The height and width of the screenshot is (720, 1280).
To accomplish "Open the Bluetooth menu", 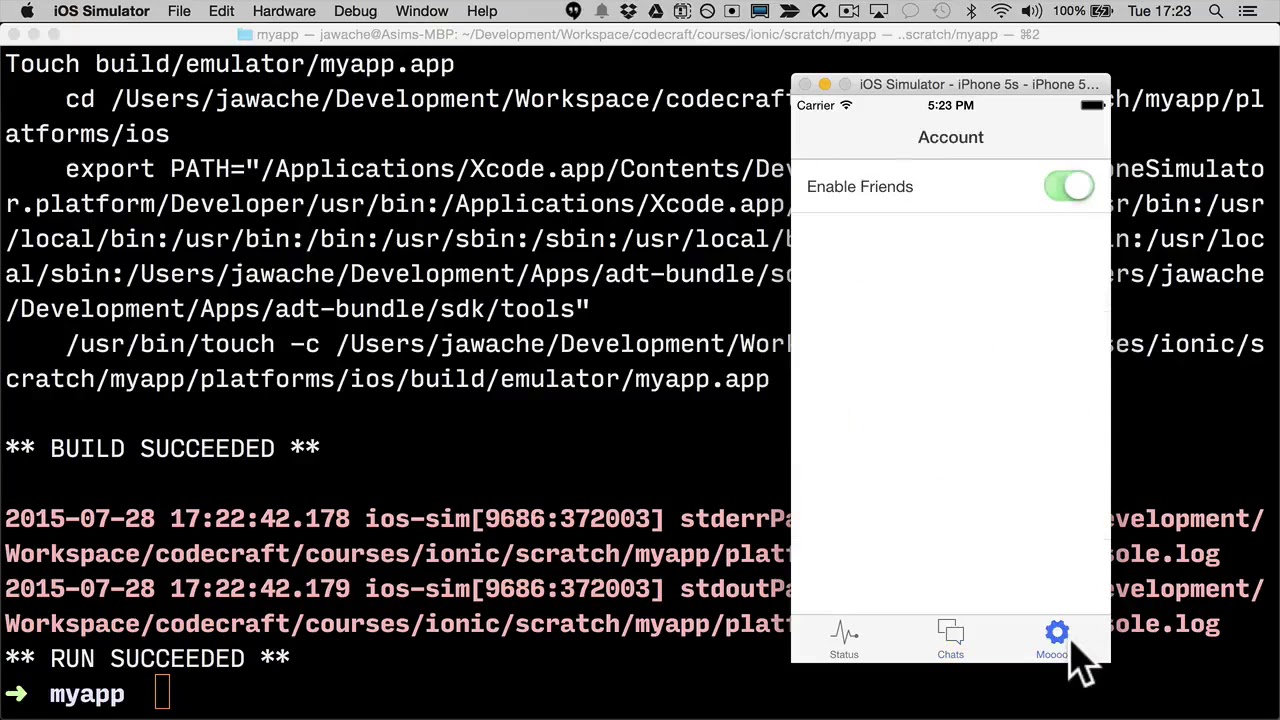I will click(971, 11).
